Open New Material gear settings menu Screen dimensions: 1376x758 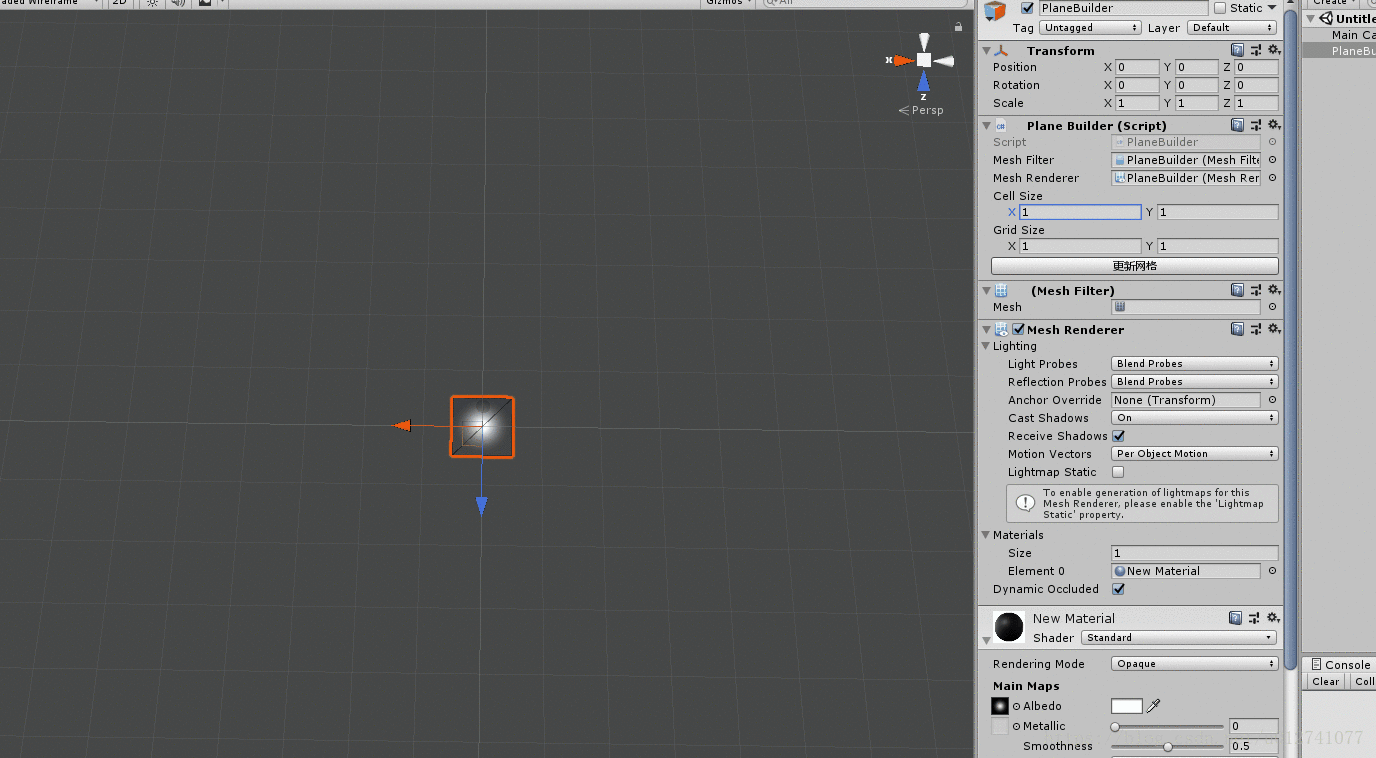1273,618
